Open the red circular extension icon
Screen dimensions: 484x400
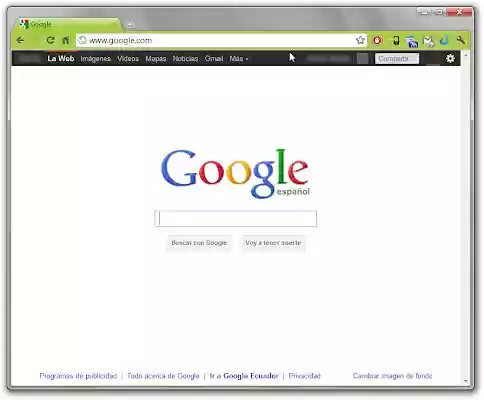coord(377,40)
